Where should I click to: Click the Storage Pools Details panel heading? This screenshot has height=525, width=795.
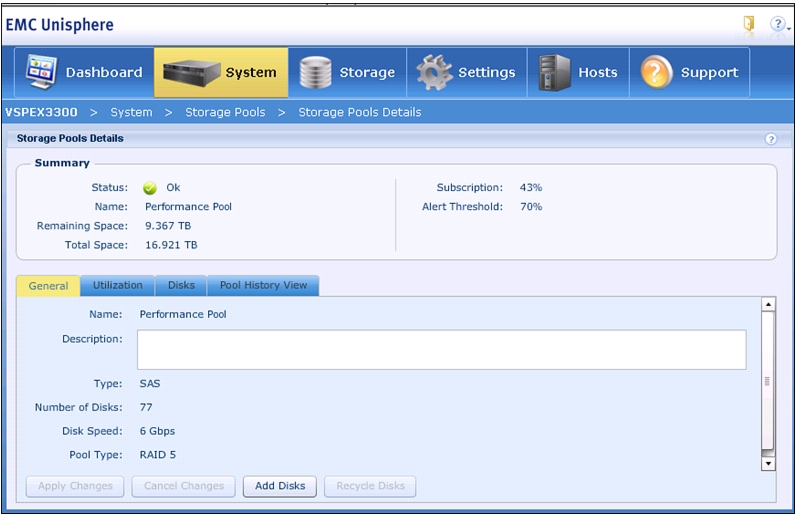click(x=70, y=138)
